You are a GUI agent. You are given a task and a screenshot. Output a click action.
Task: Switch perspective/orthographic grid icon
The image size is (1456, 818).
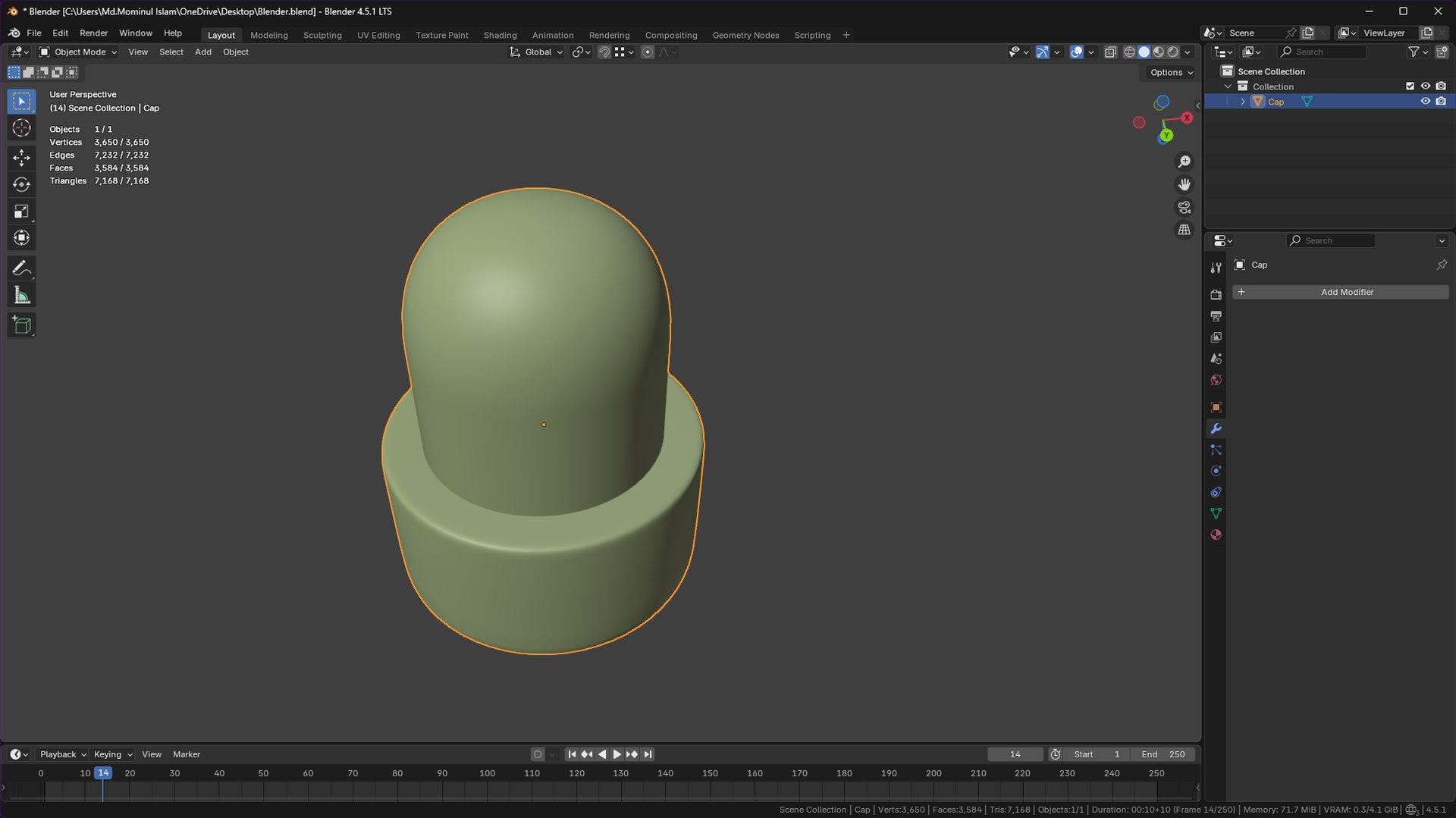[x=1184, y=230]
